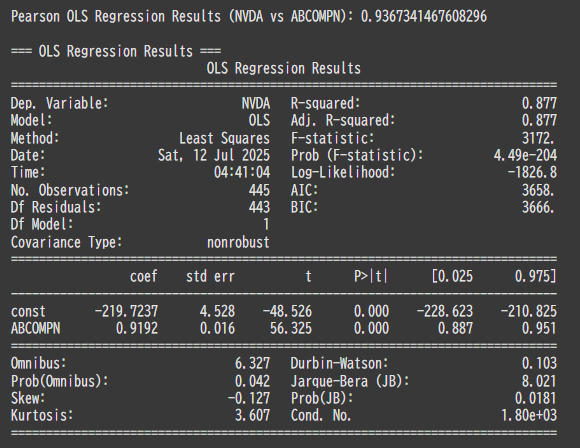Select the F-statistic value 3172.
This screenshot has height=448, width=580.
[x=538, y=138]
